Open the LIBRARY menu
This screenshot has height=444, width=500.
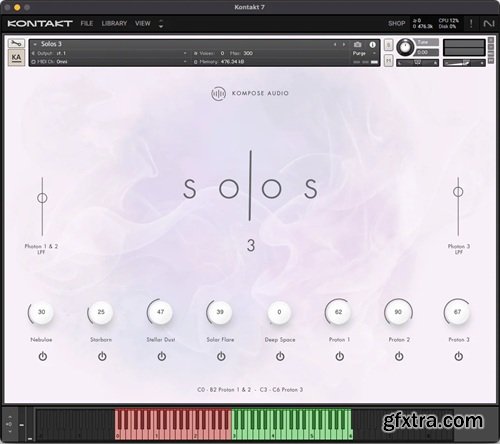[114, 23]
